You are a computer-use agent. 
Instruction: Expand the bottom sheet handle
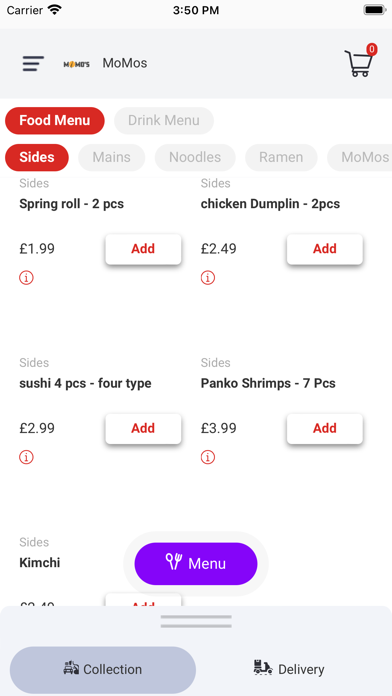tap(196, 621)
